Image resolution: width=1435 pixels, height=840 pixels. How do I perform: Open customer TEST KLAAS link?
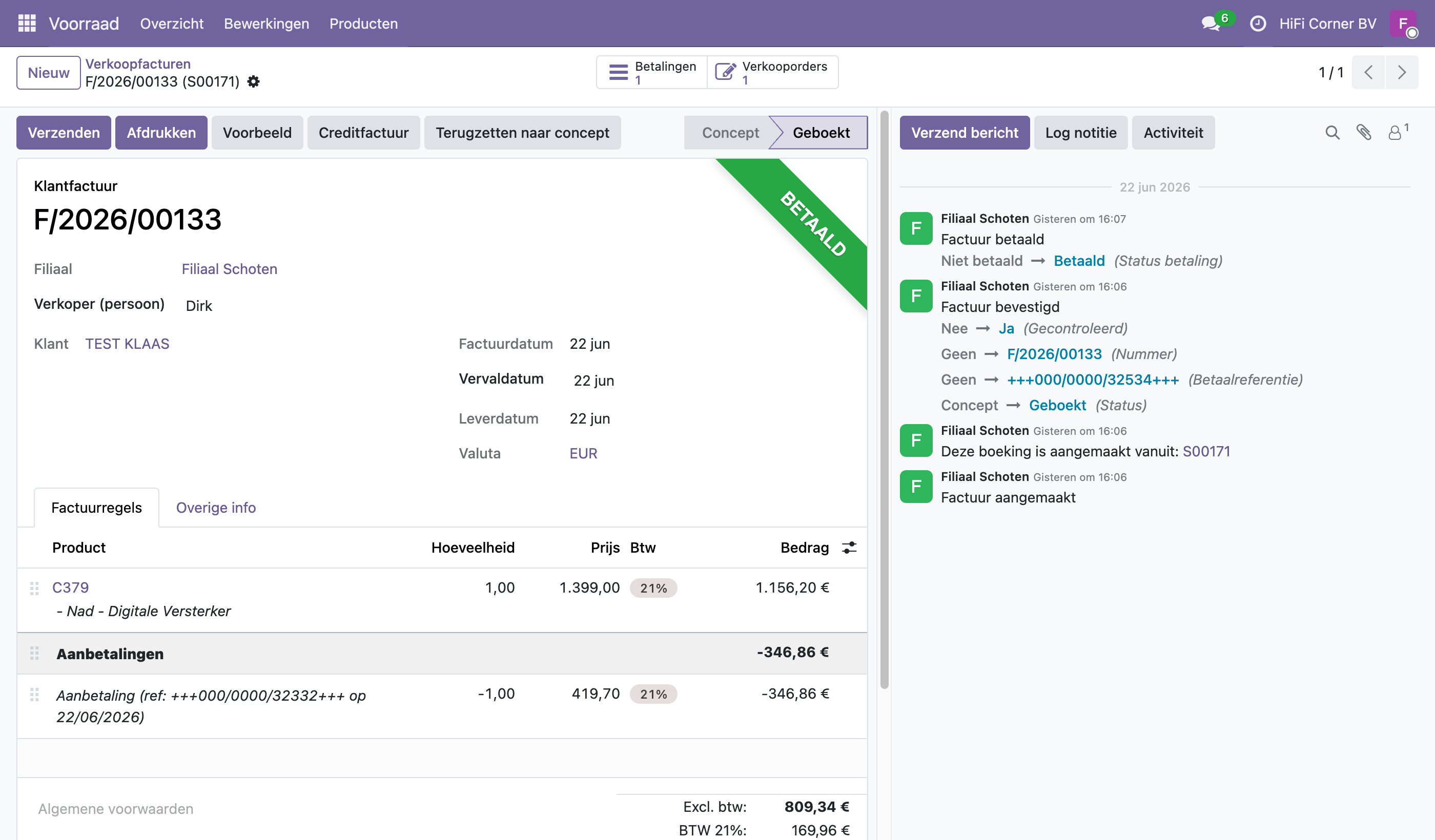tap(127, 344)
